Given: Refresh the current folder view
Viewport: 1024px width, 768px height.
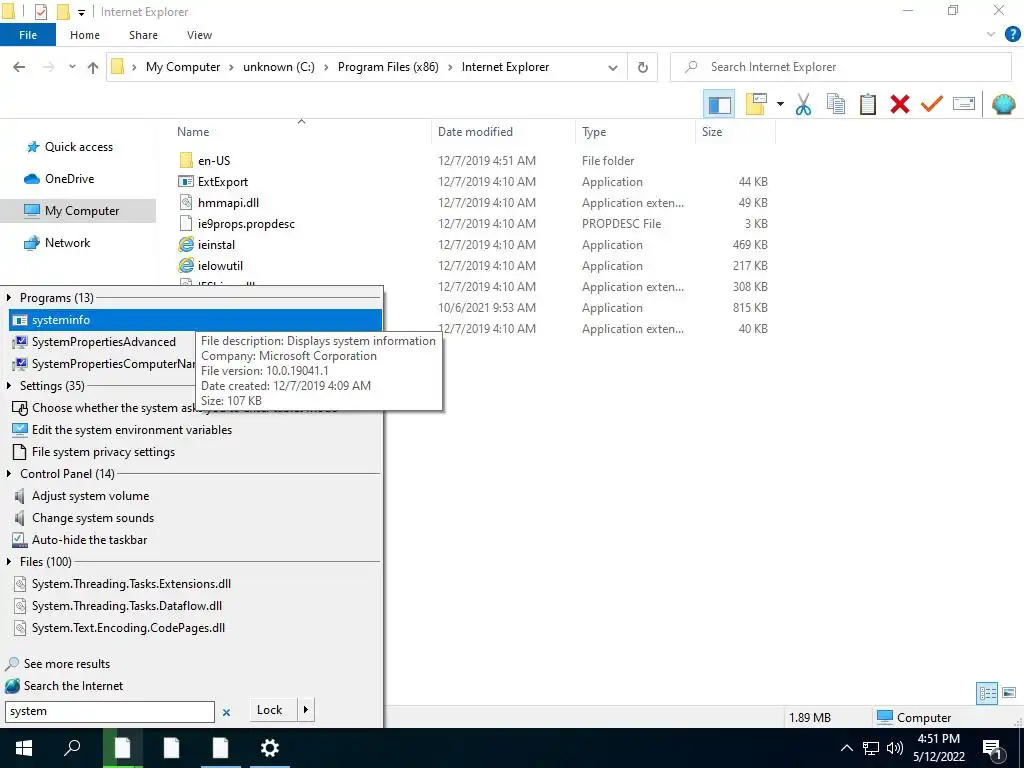Looking at the screenshot, I should (x=643, y=67).
